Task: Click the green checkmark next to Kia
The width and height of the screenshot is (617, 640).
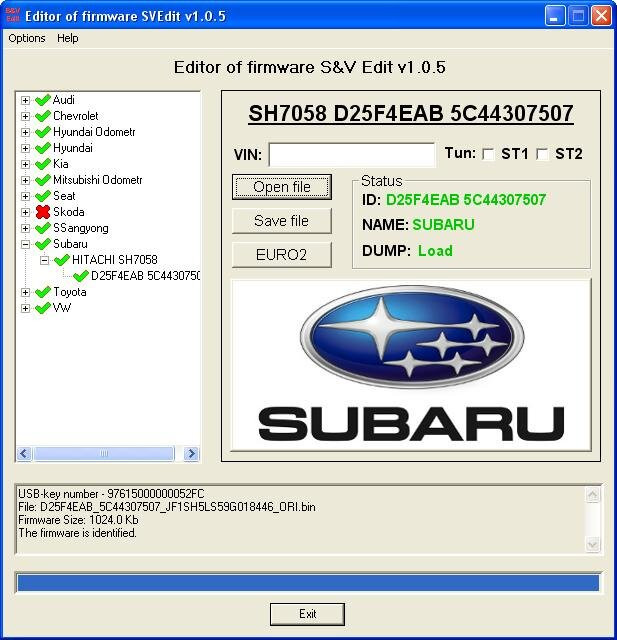Action: 43,164
